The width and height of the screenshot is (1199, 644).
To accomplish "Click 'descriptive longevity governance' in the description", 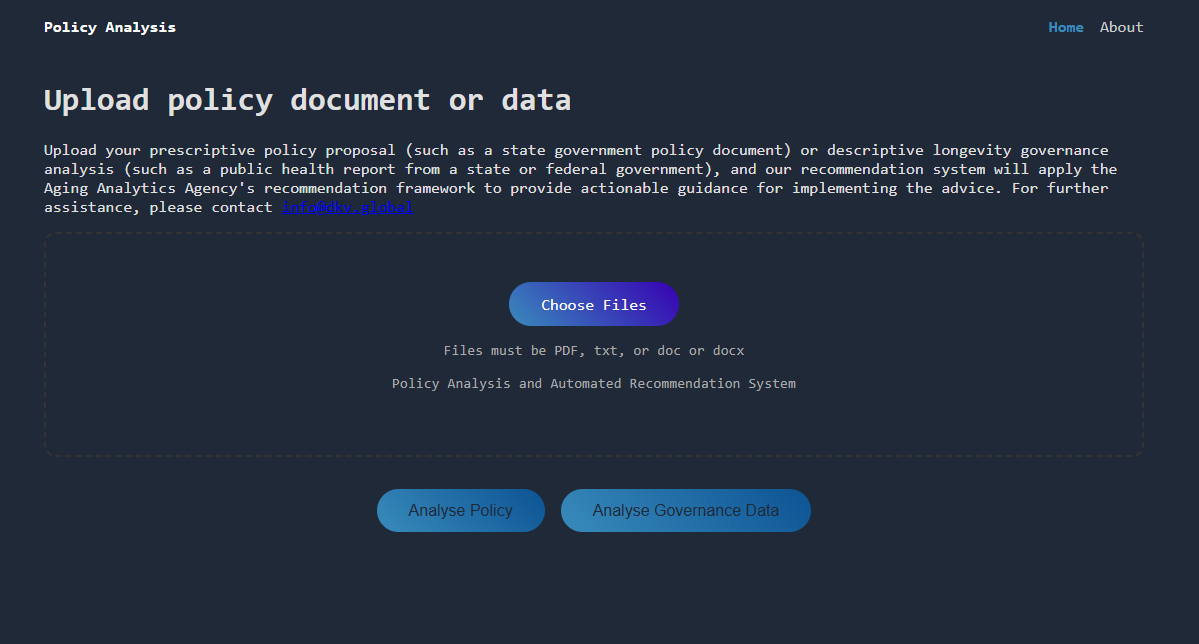I will [967, 150].
